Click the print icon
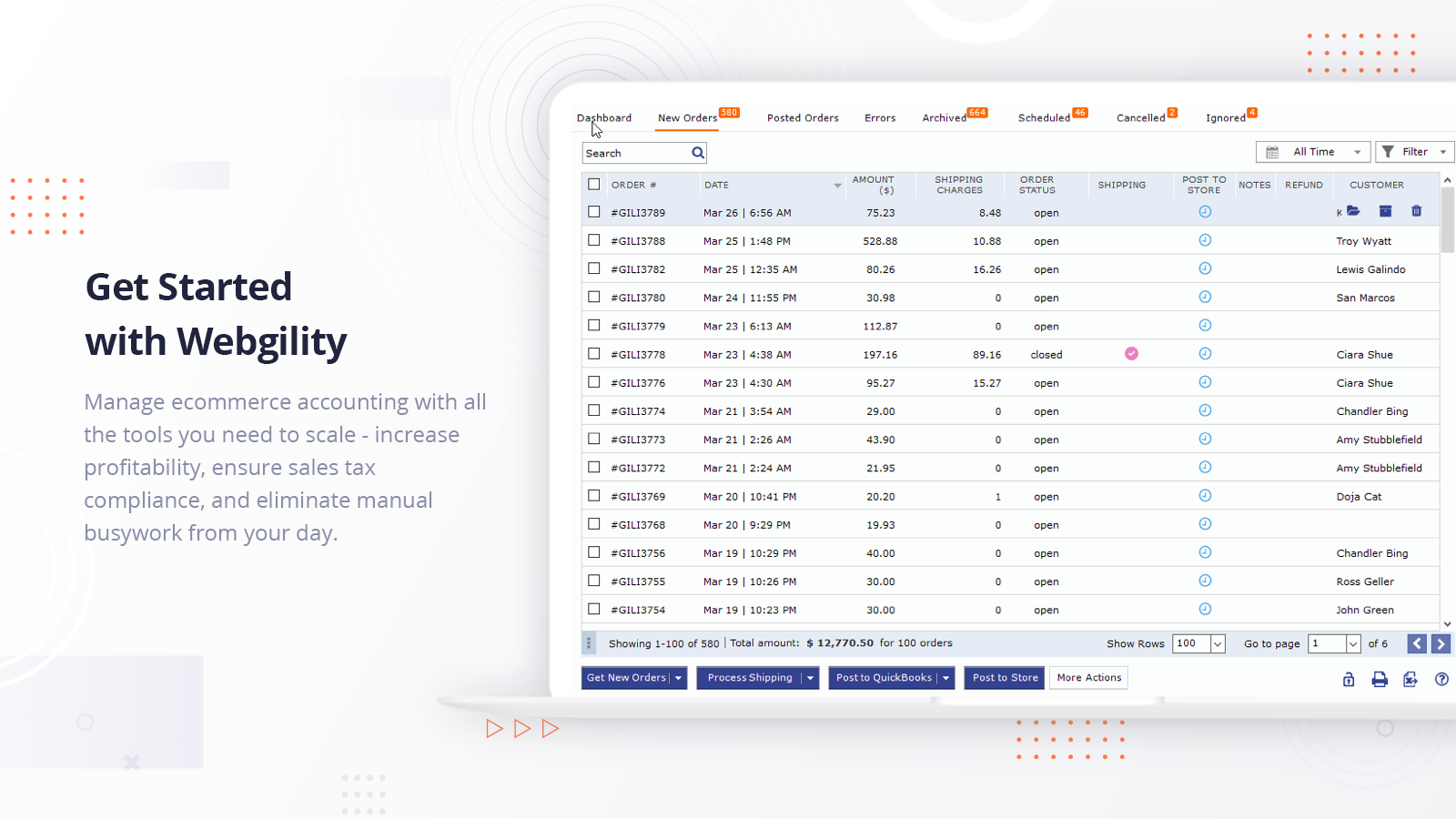 point(1380,679)
